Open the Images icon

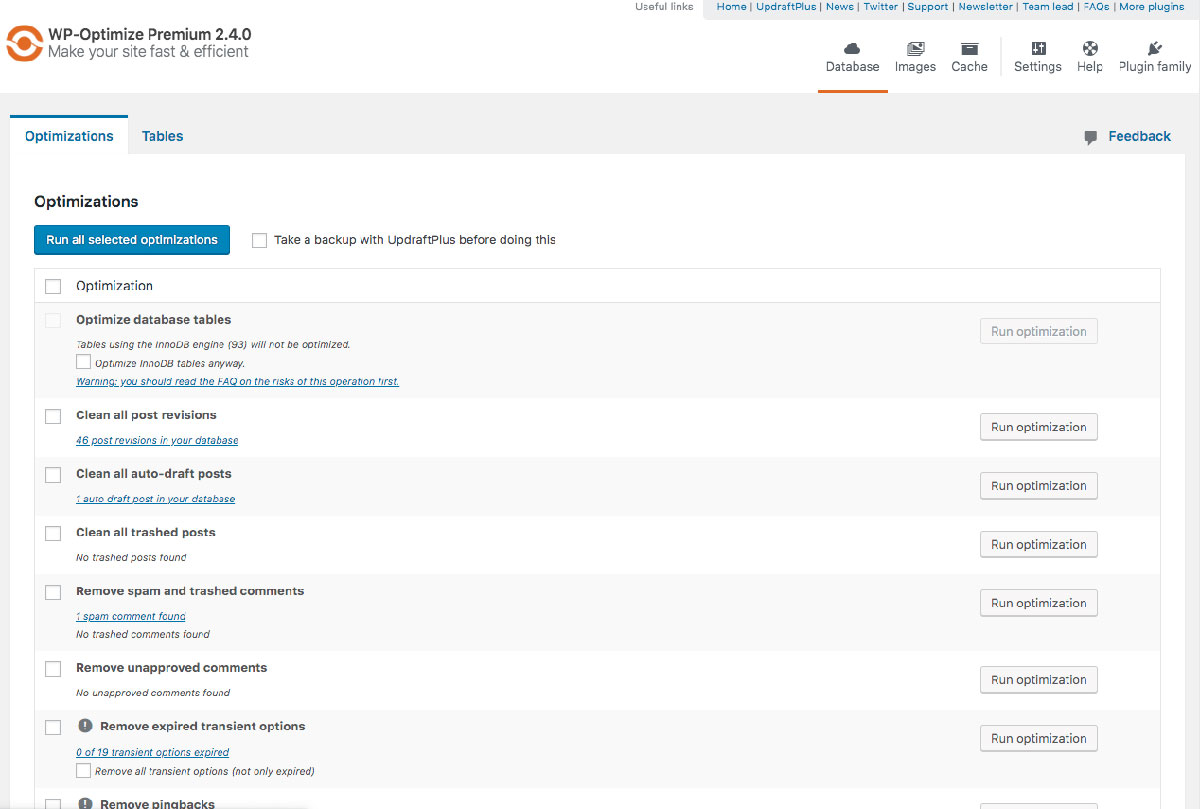click(915, 48)
